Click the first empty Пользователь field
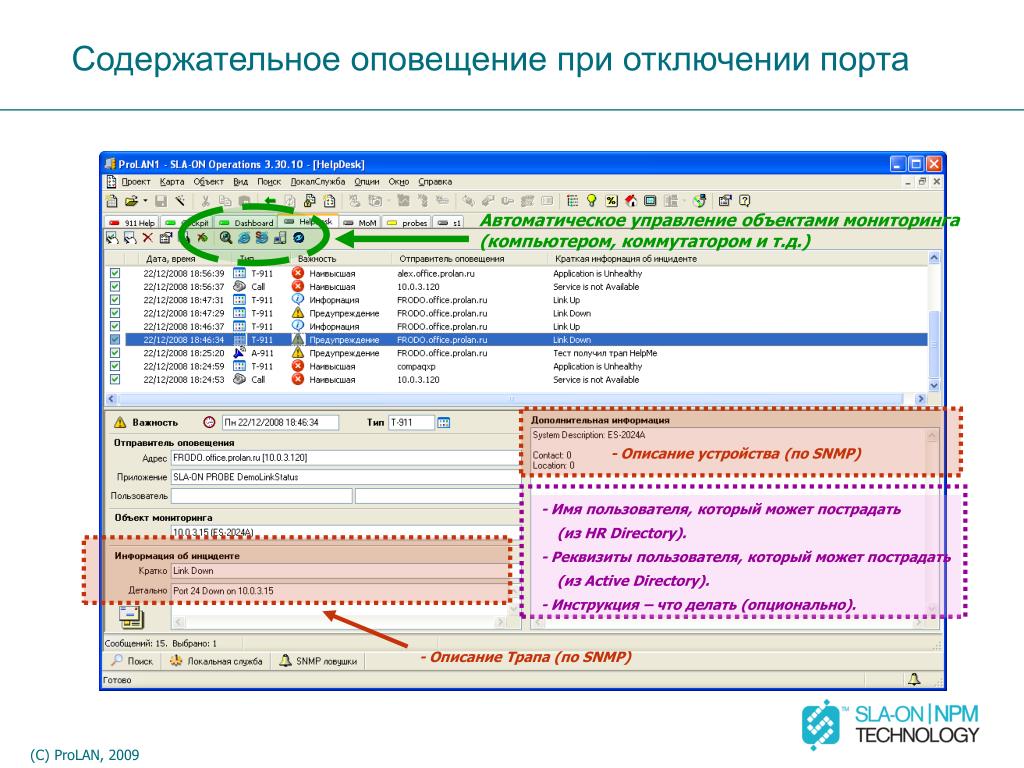1024x768 pixels. 261,496
